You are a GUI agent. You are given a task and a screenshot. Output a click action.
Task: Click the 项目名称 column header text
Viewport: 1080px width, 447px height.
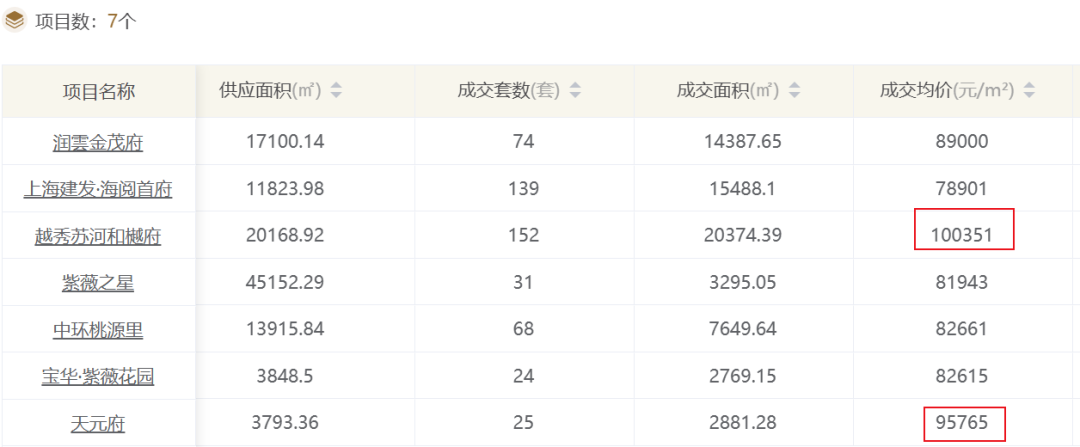pos(98,92)
